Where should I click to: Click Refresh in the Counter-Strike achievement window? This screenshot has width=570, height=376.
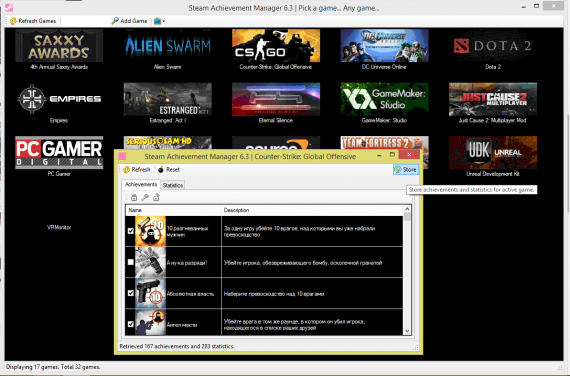[136, 169]
